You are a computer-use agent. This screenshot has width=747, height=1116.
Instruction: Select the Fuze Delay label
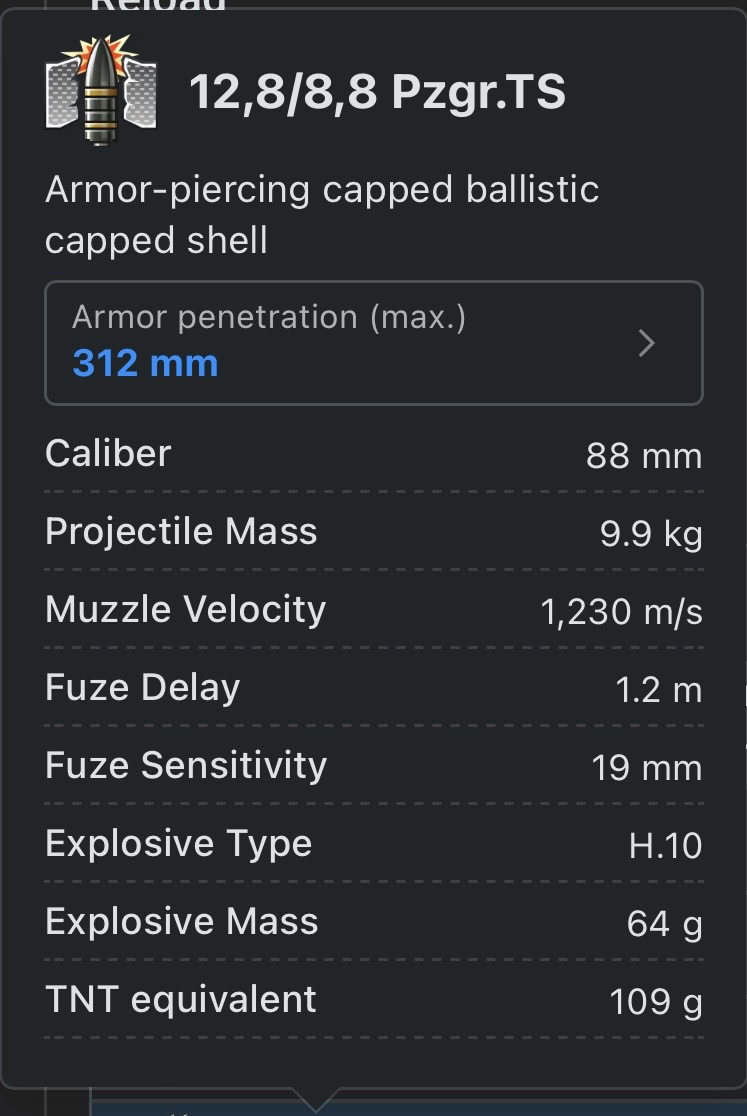[142, 687]
